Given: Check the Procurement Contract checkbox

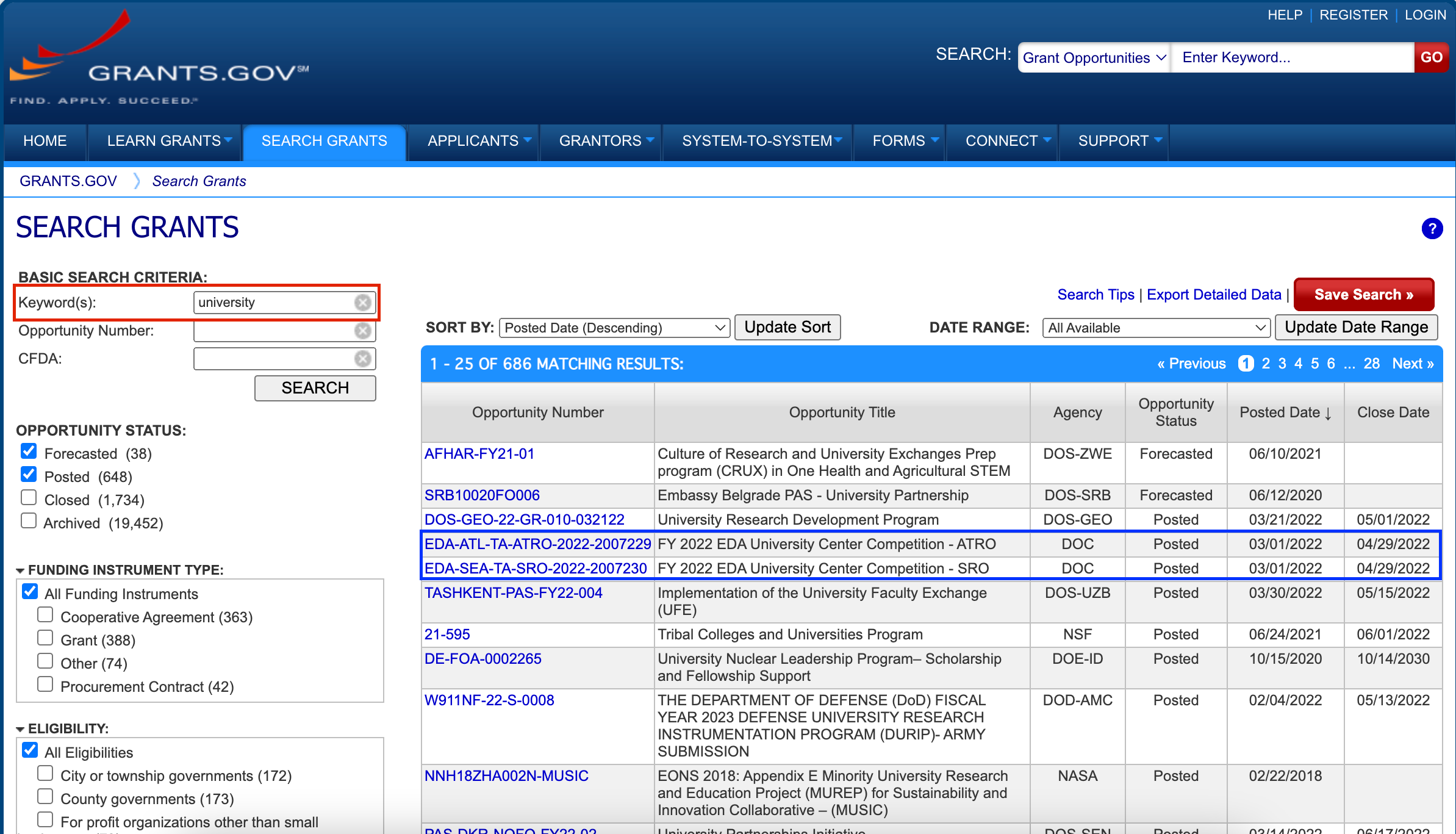Looking at the screenshot, I should 45,685.
